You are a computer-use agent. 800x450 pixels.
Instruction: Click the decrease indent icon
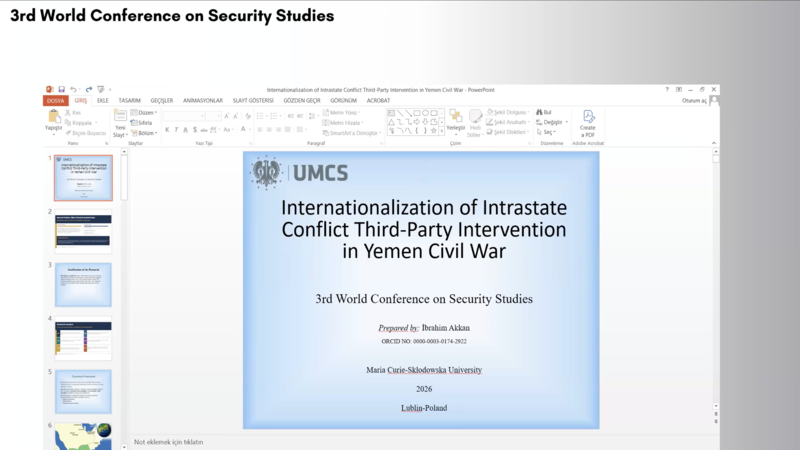pyautogui.click(x=291, y=116)
